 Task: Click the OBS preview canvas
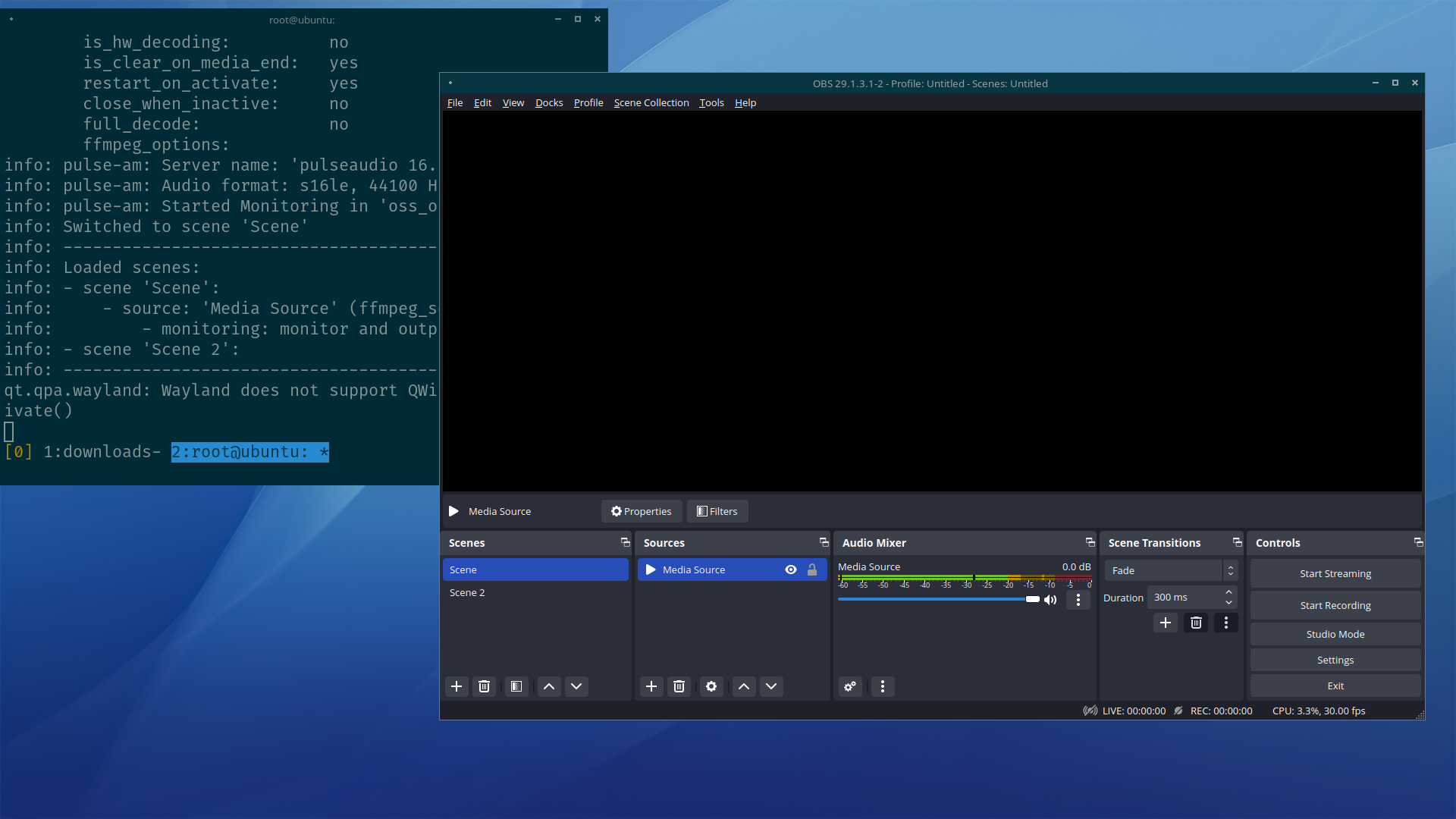(932, 301)
